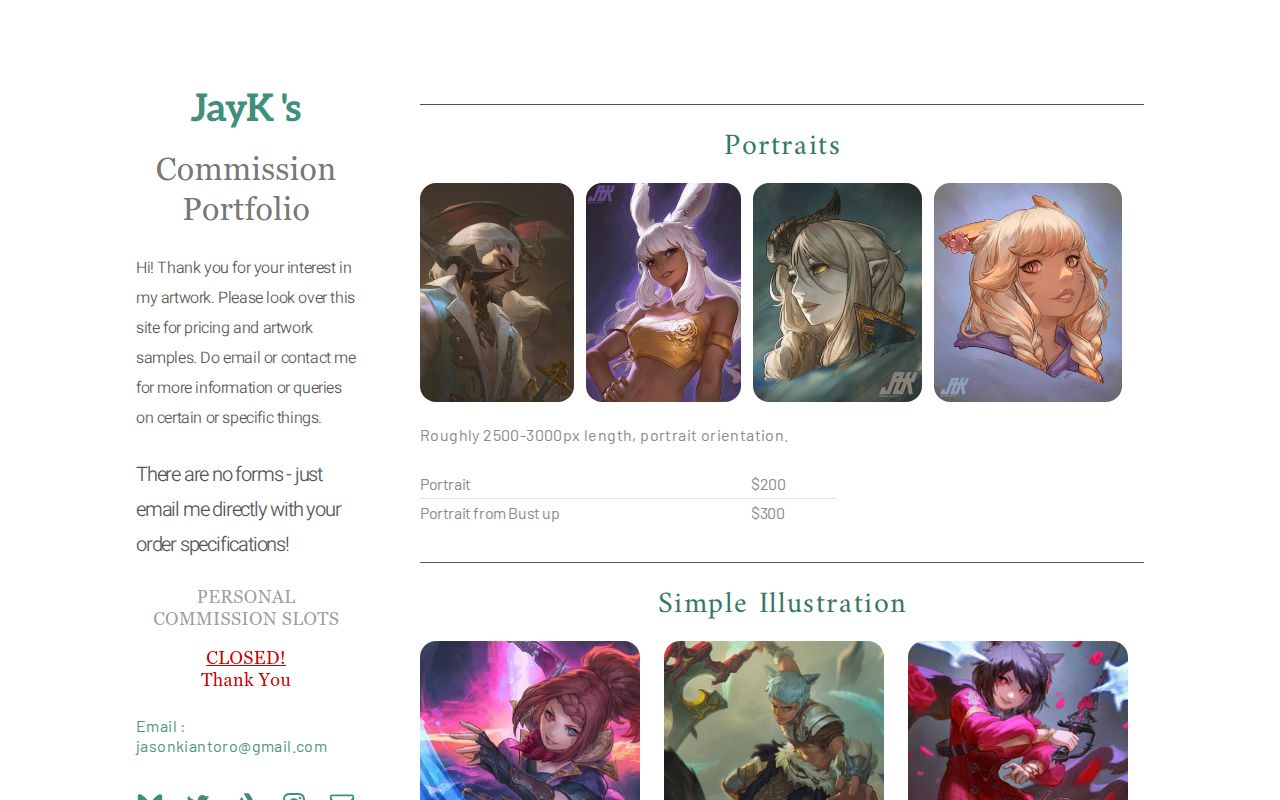The width and height of the screenshot is (1280, 800).
Task: Open the Instagram social icon
Action: pyautogui.click(x=294, y=796)
